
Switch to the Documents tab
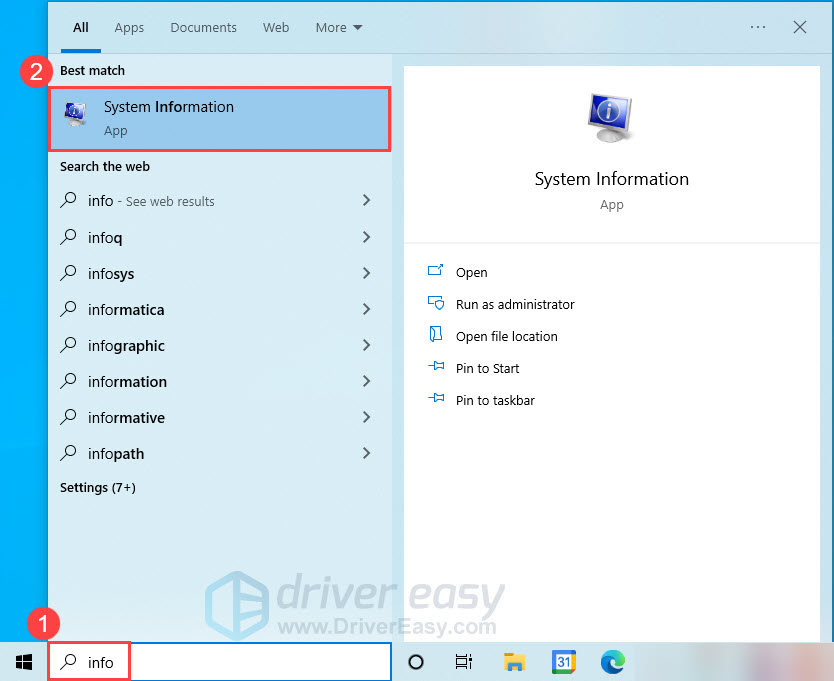point(203,27)
